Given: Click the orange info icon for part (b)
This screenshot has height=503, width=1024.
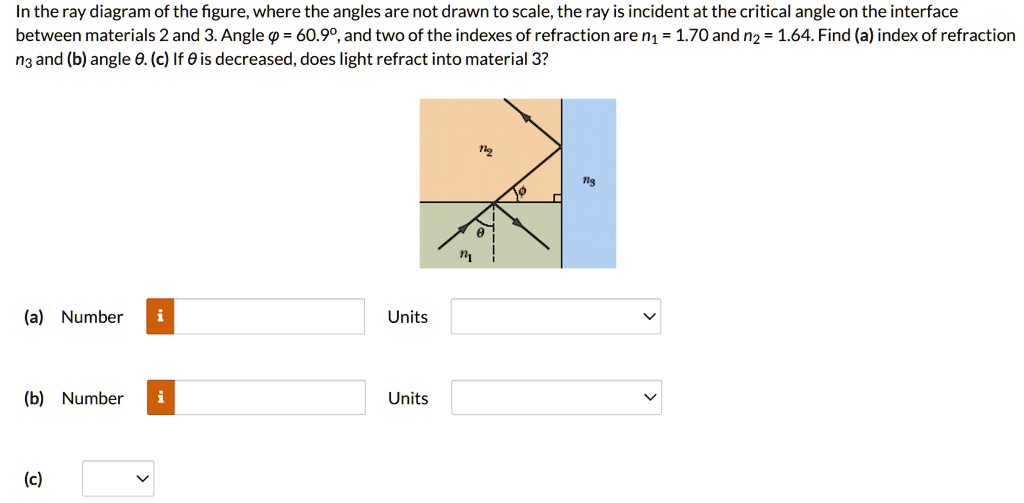Looking at the screenshot, I should click(x=161, y=398).
